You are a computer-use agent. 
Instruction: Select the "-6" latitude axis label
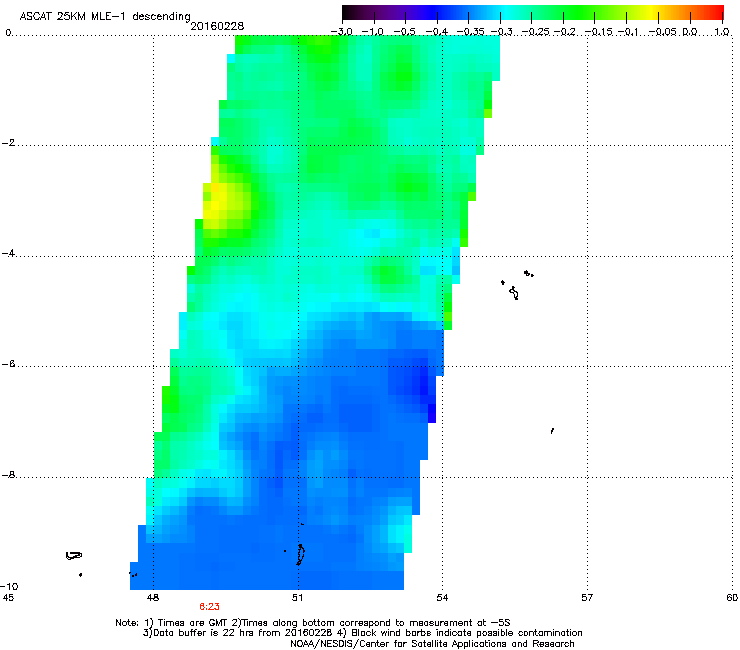(8, 364)
